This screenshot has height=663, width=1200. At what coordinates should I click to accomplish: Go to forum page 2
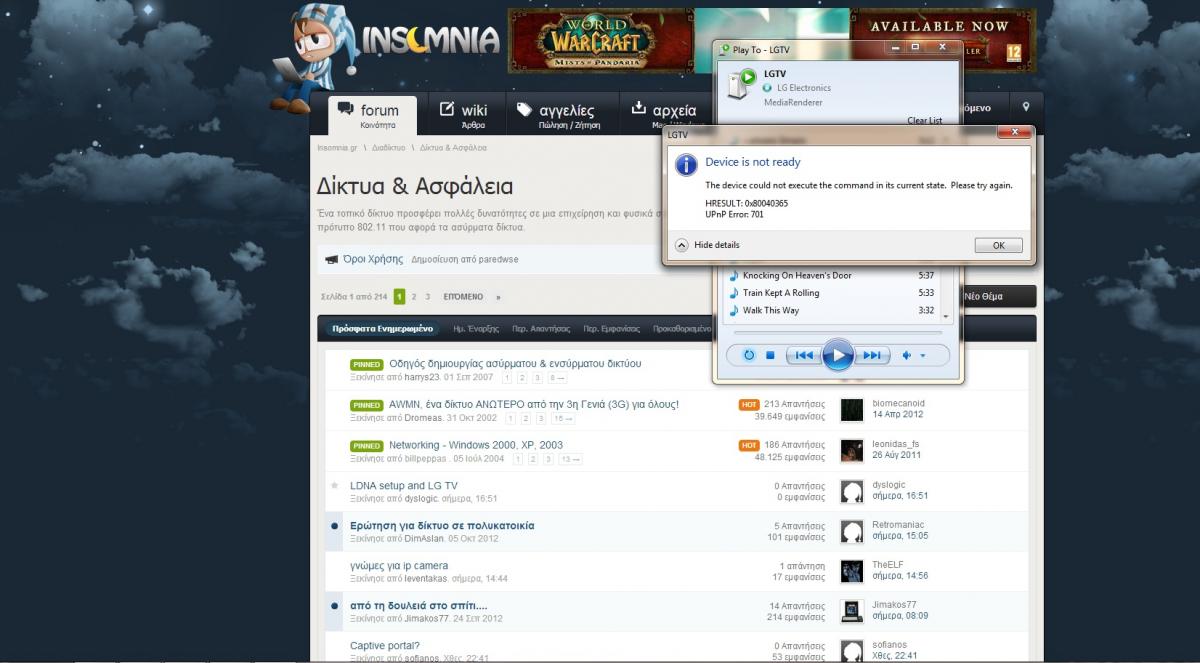pyautogui.click(x=414, y=297)
